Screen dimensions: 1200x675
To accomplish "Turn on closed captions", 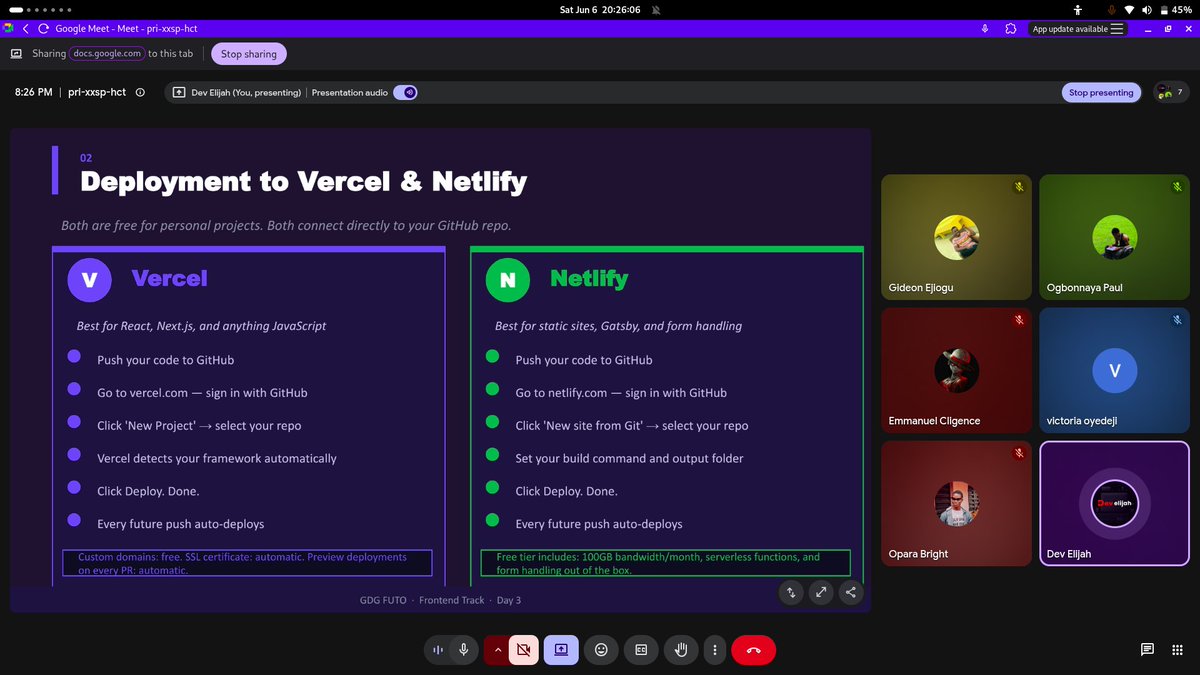I will coord(641,650).
